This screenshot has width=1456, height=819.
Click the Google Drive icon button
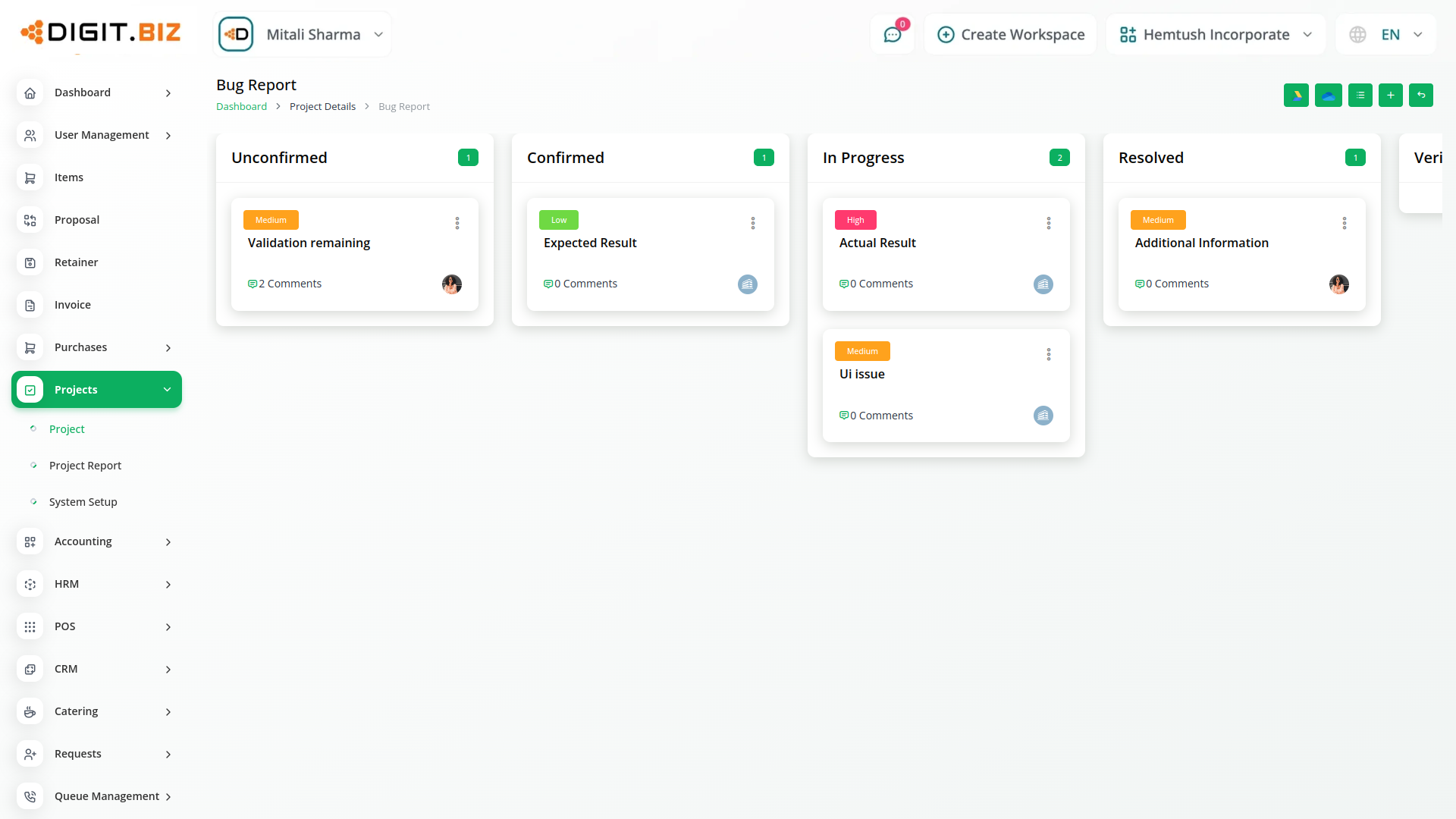click(1296, 96)
